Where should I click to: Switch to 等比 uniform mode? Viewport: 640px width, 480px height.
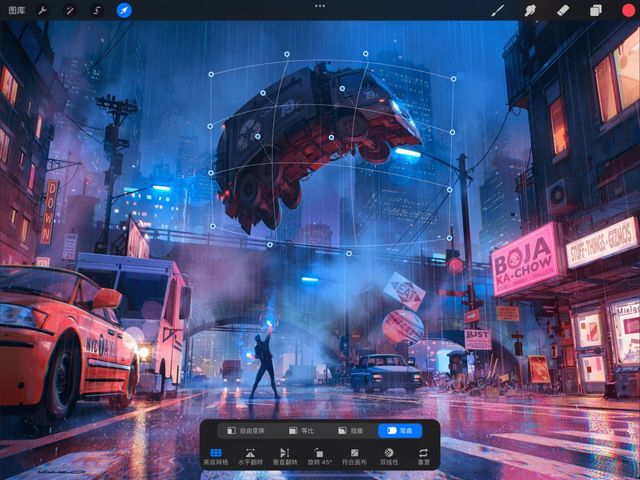(301, 431)
